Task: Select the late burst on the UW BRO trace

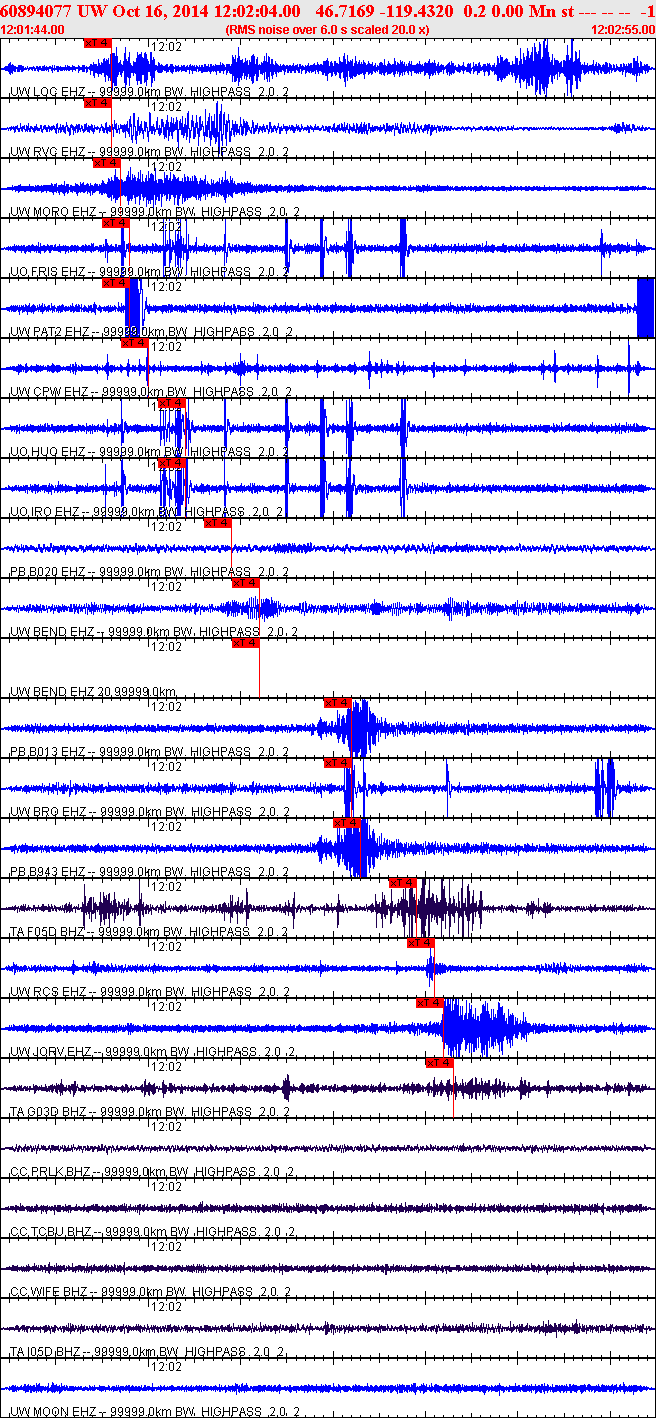Action: point(605,788)
